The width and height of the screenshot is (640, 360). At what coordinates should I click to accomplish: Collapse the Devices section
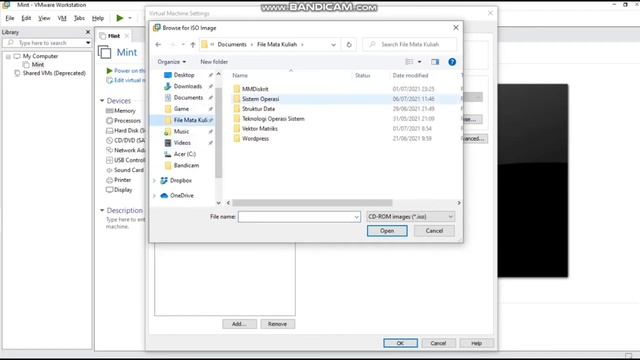102,100
